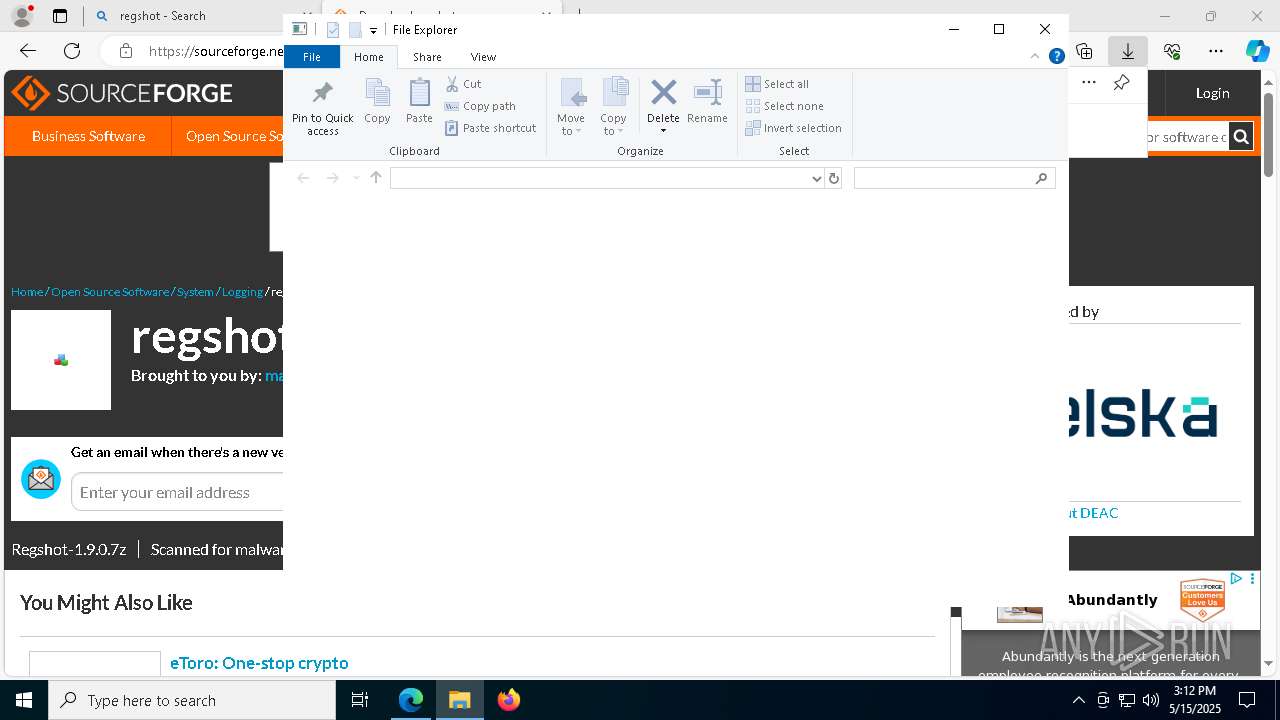Reload the page in Edge
Image resolution: width=1280 pixels, height=720 pixels.
(x=72, y=51)
